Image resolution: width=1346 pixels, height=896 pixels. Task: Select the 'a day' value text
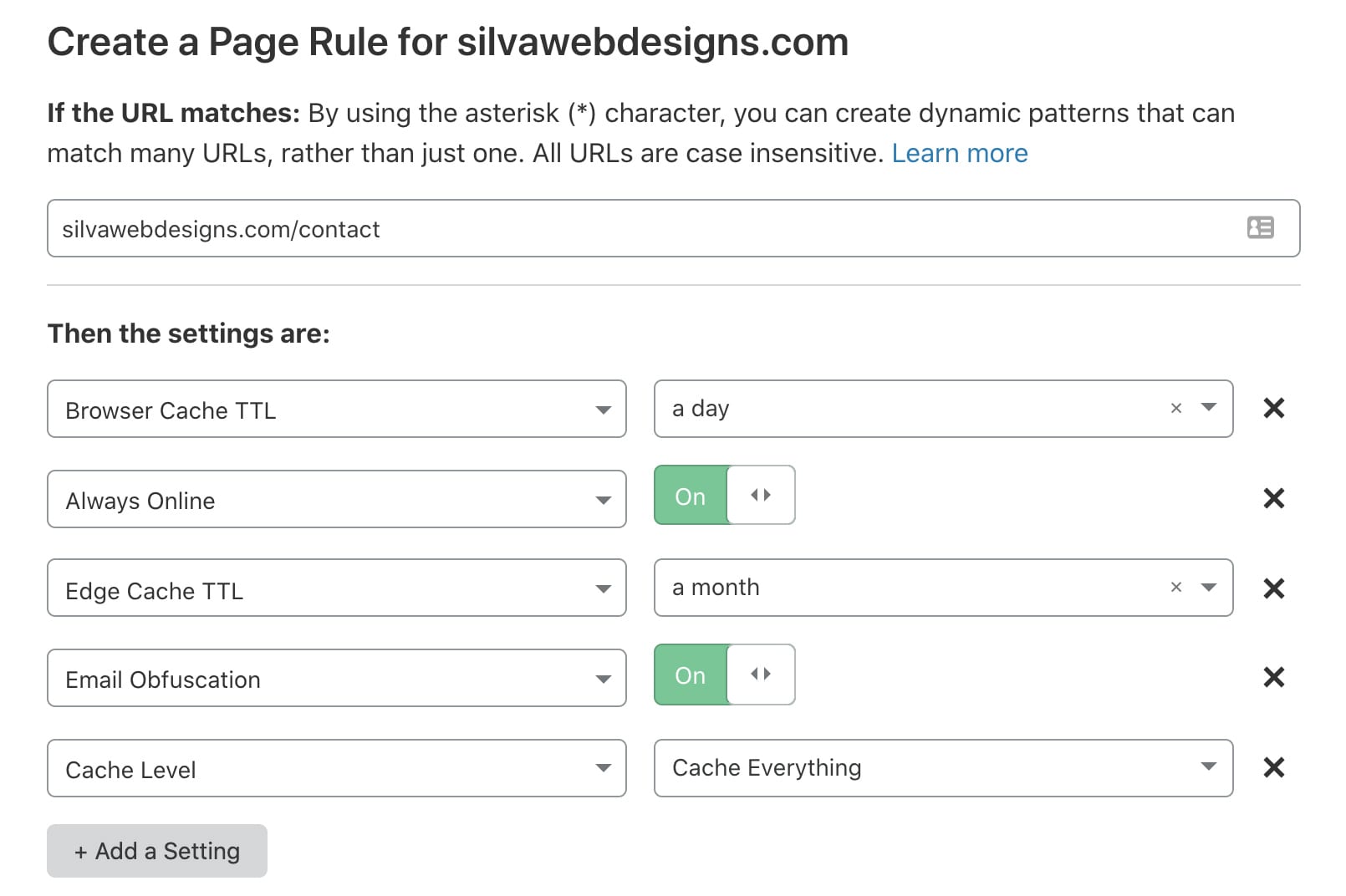click(701, 409)
